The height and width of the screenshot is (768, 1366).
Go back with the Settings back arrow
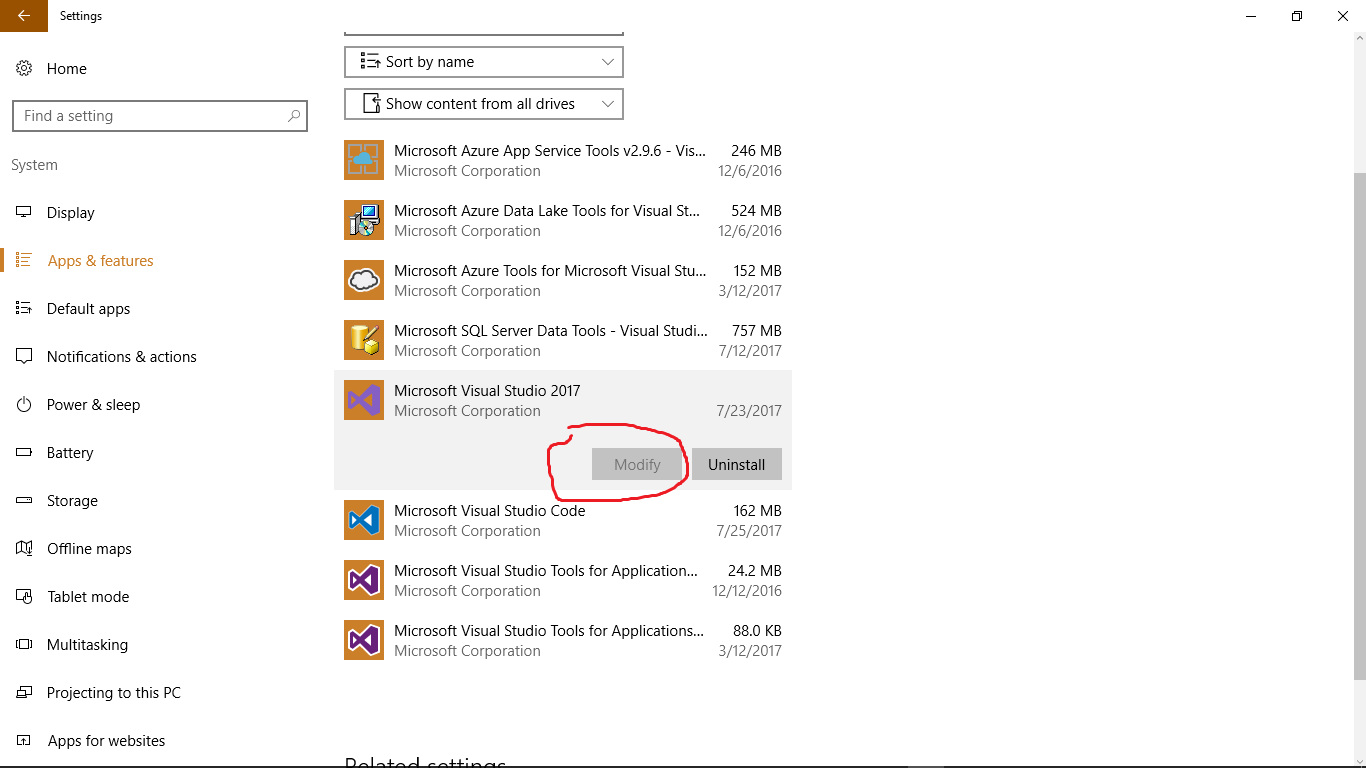tap(23, 15)
